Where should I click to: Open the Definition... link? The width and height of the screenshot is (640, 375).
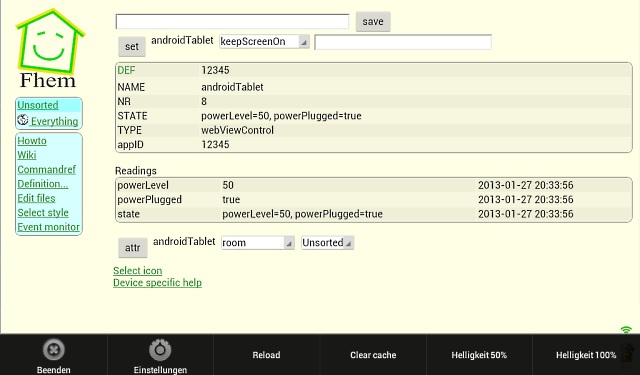coord(42,184)
